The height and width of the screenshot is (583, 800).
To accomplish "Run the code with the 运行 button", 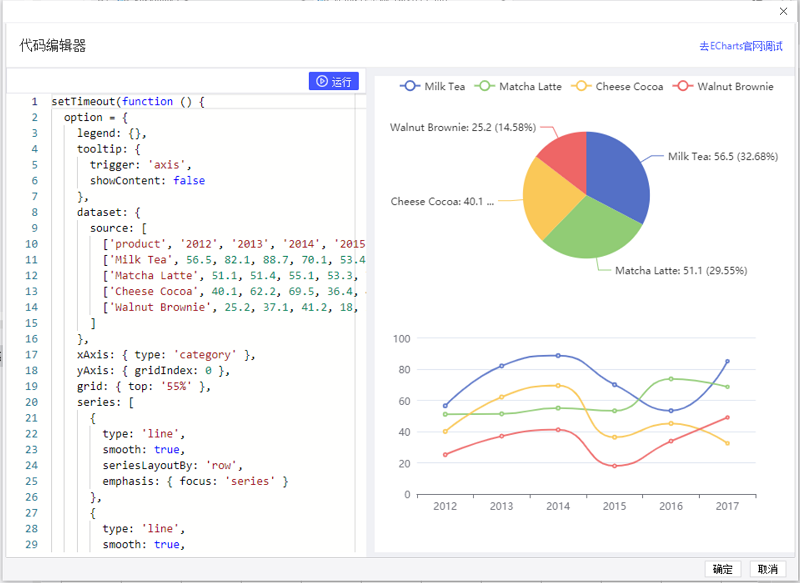I will pyautogui.click(x=333, y=81).
